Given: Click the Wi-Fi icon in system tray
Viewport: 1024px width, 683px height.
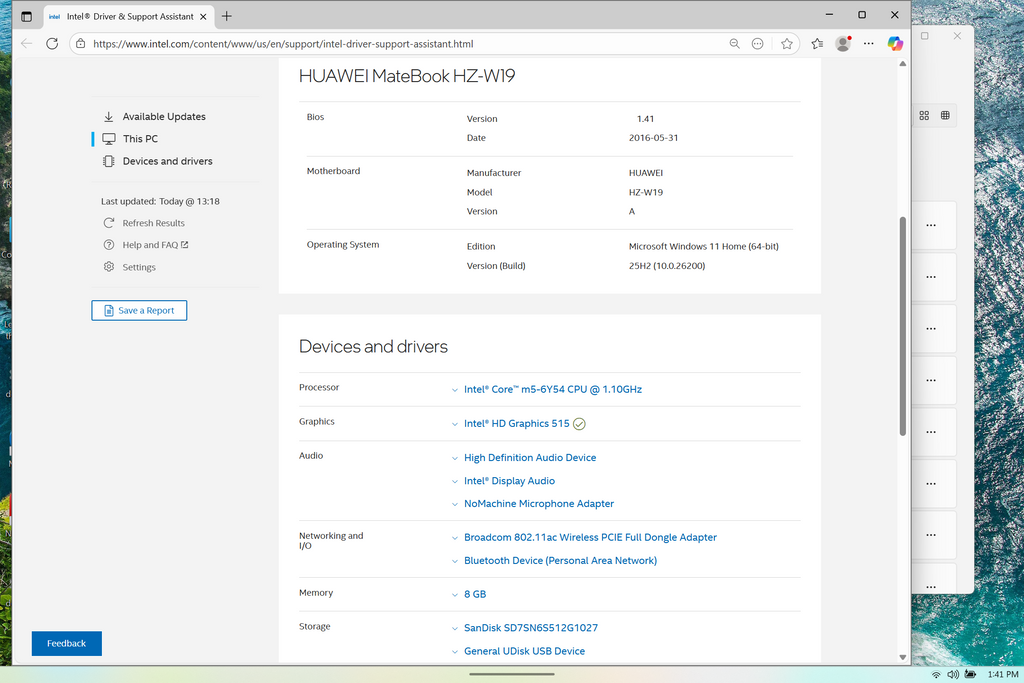Looking at the screenshot, I should click(x=936, y=675).
